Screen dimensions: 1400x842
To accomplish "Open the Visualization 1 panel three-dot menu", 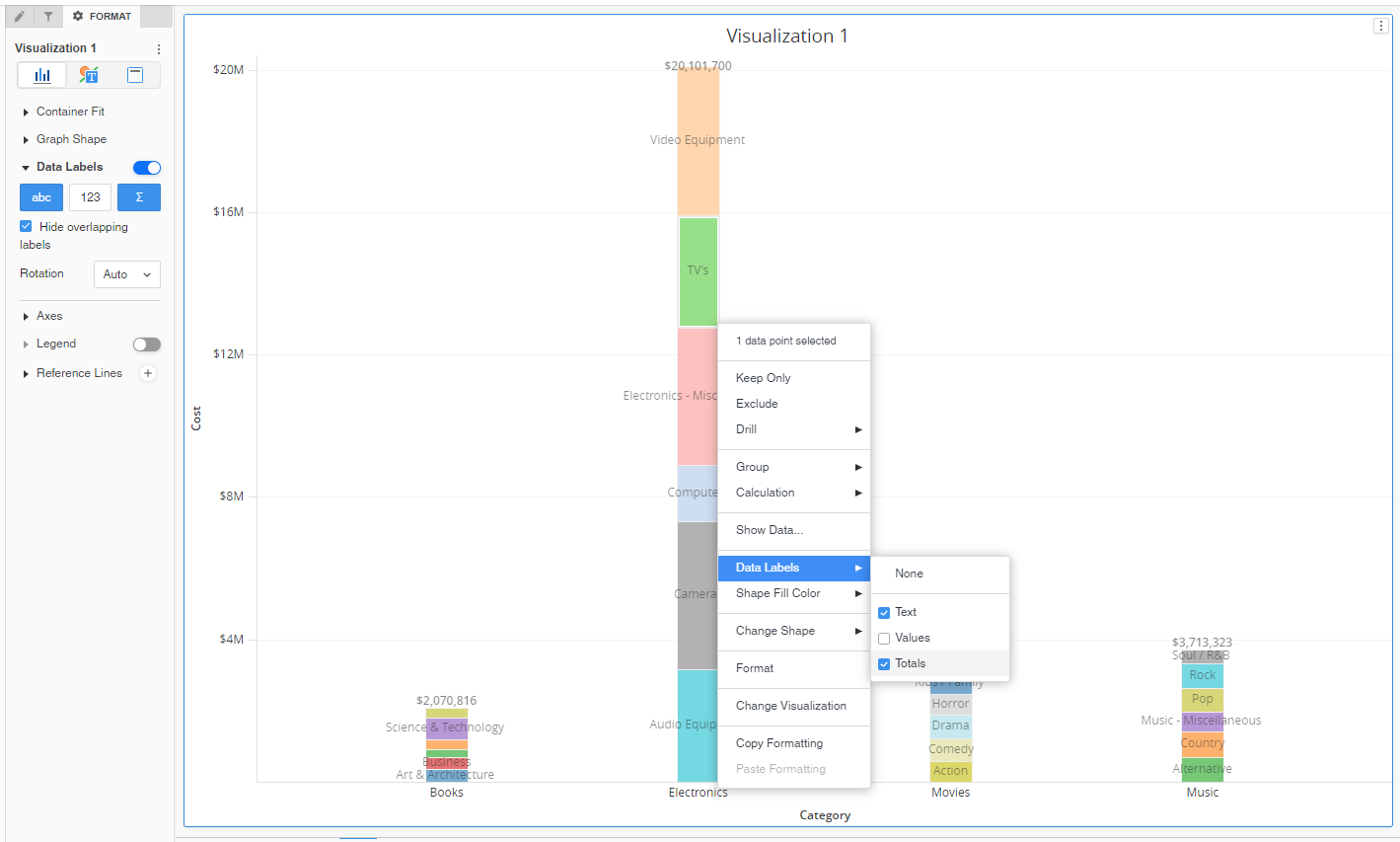I will 159,48.
